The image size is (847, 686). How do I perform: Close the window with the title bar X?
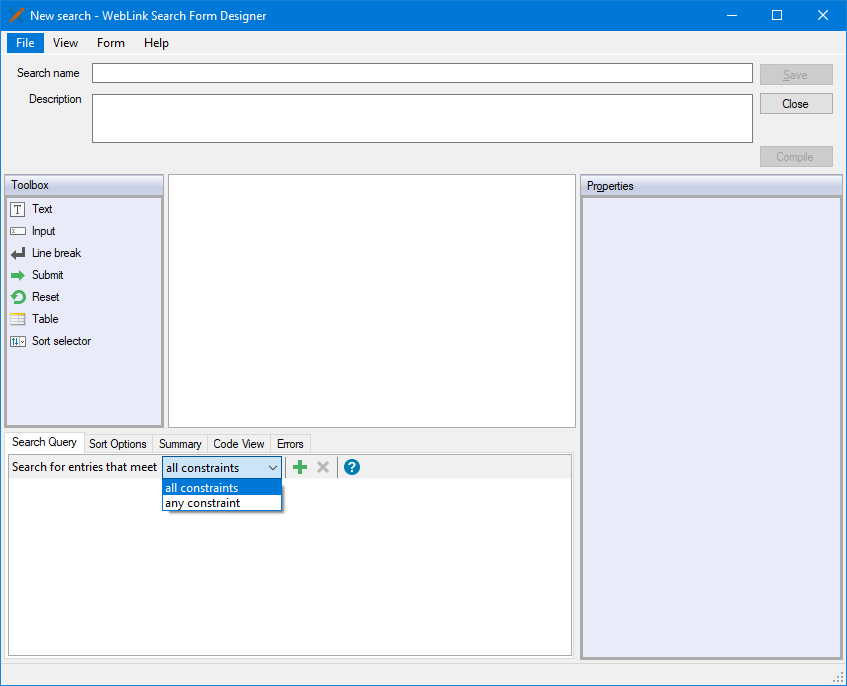[x=823, y=15]
